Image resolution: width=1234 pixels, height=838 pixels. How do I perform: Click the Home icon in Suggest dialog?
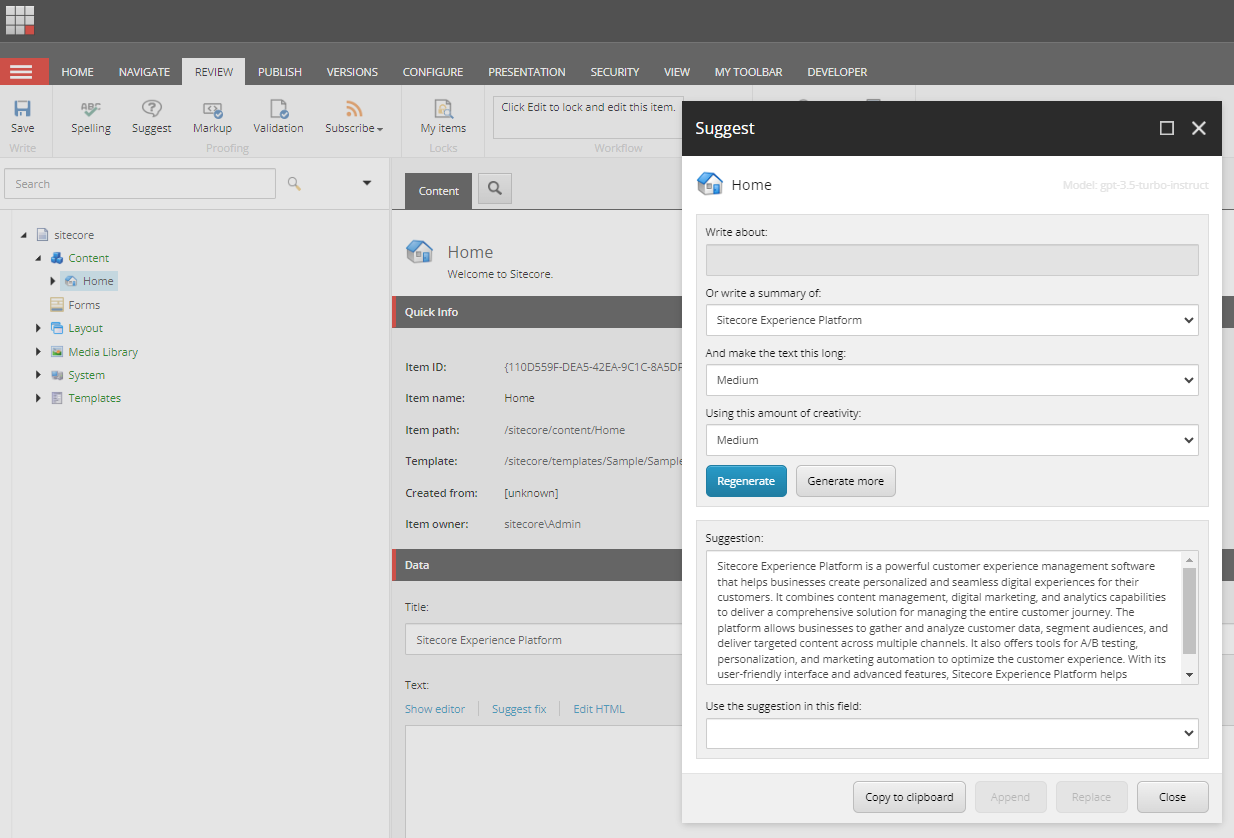click(710, 184)
